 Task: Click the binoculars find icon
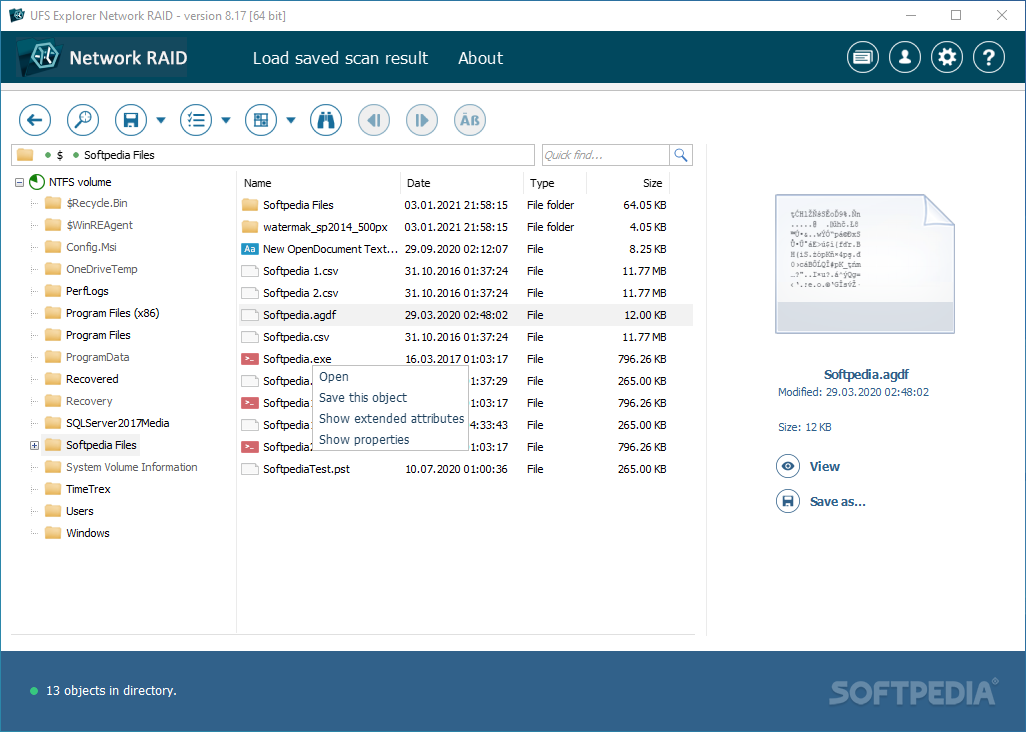[x=326, y=120]
